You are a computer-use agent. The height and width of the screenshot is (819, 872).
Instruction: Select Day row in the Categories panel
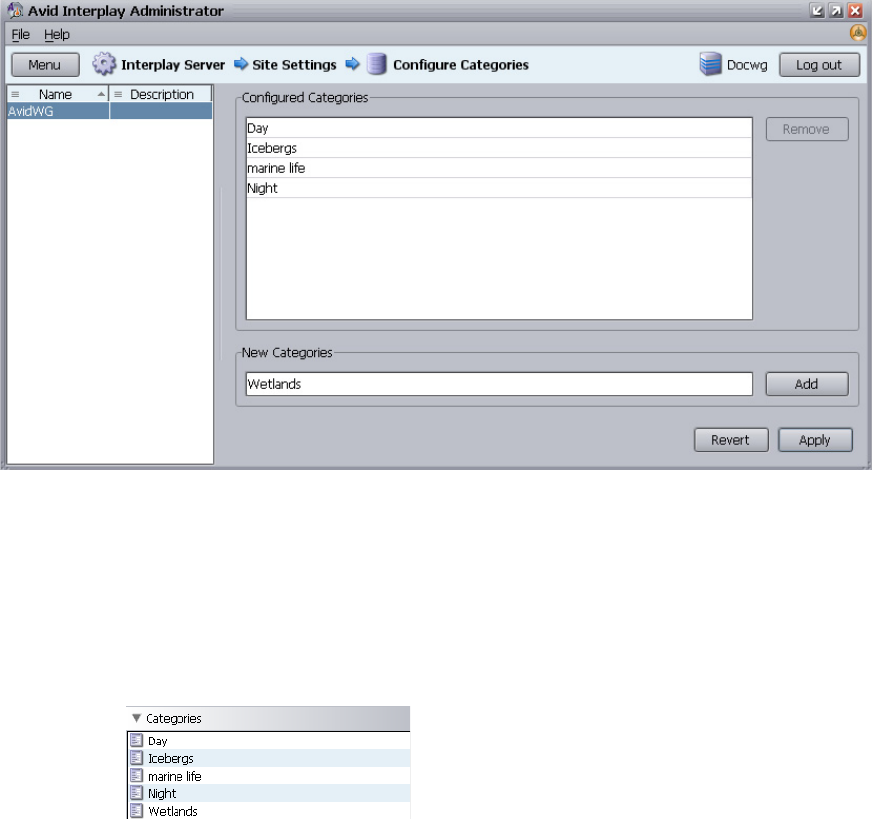(269, 741)
